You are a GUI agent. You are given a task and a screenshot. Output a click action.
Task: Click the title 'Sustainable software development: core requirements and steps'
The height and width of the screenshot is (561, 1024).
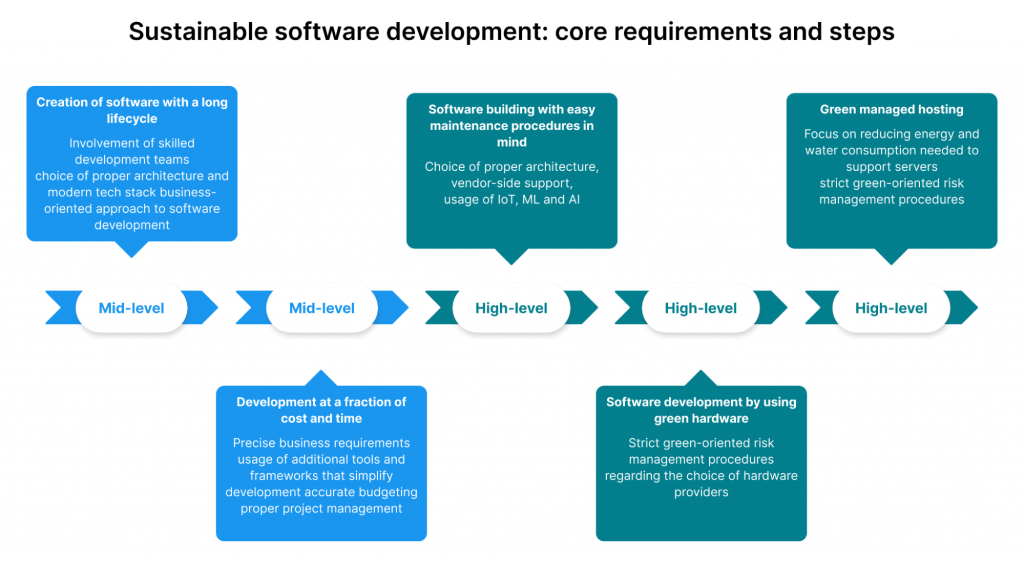[x=511, y=31]
